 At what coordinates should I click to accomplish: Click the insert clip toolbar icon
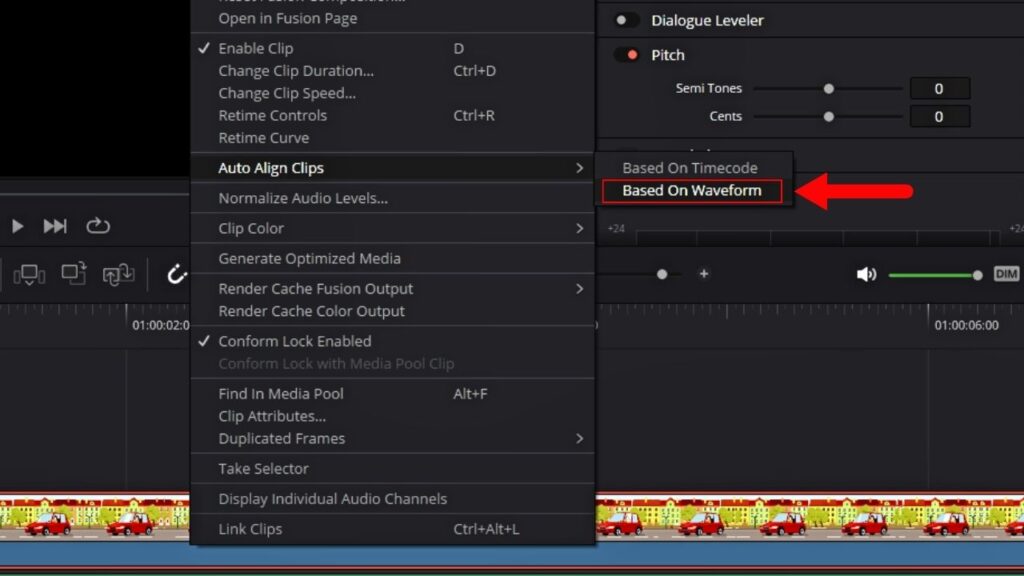pyautogui.click(x=30, y=274)
